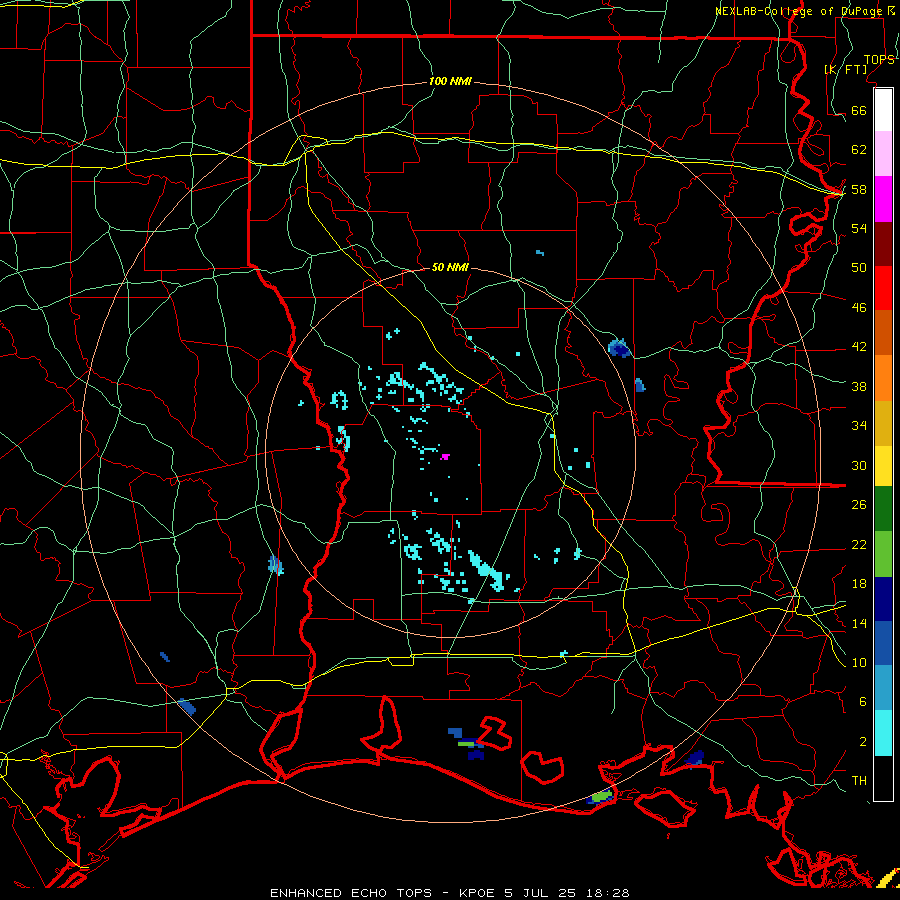
Task: Click the 10 legend value
Action: tap(859, 662)
